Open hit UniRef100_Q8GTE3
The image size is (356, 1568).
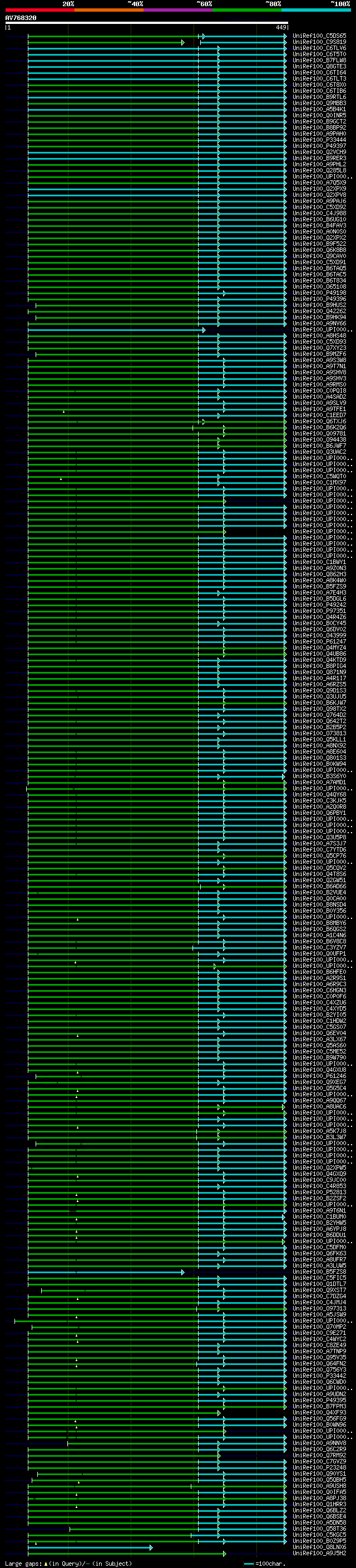point(319,67)
